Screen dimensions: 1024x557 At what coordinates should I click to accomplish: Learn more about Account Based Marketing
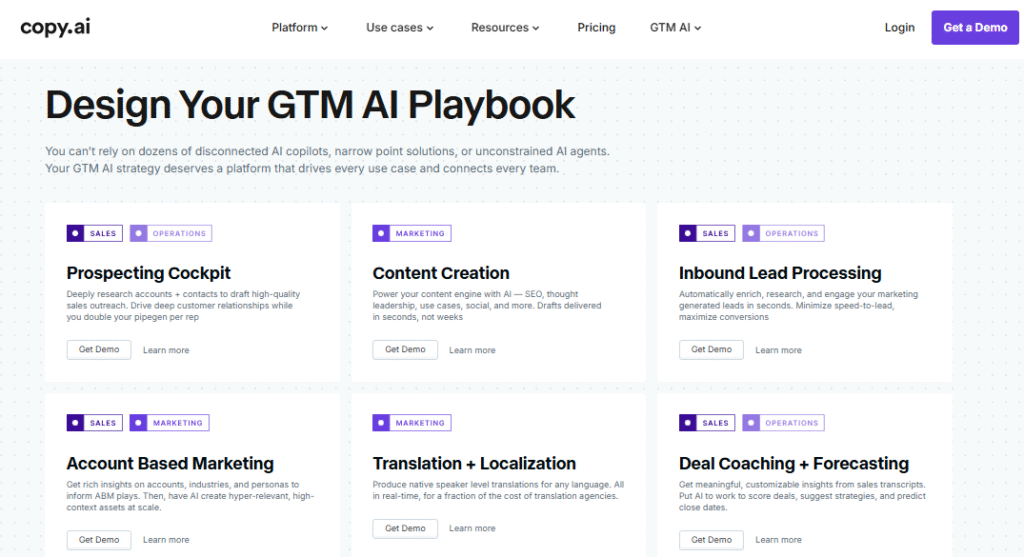[x=166, y=540]
